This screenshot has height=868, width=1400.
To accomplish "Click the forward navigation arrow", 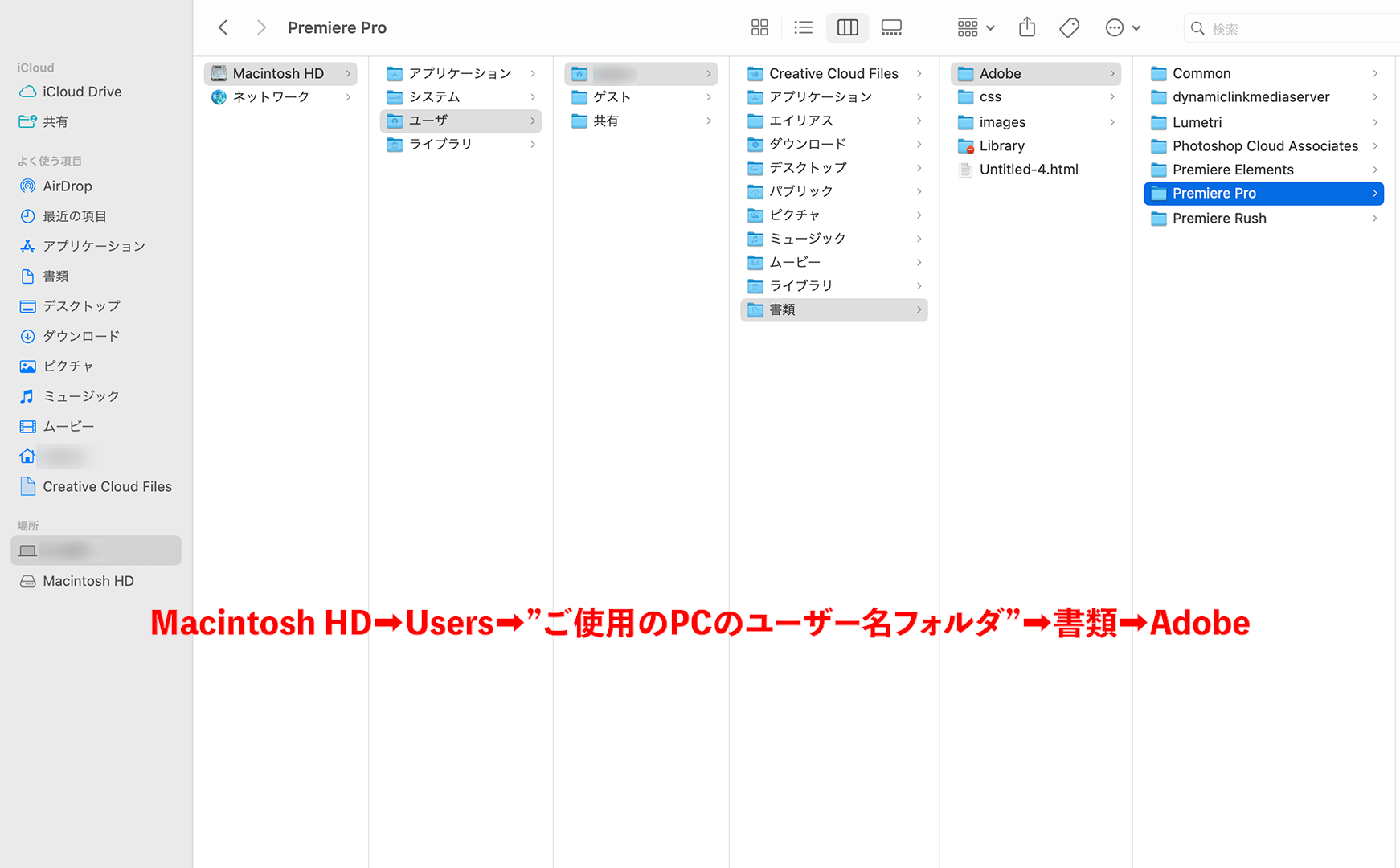I will [261, 27].
